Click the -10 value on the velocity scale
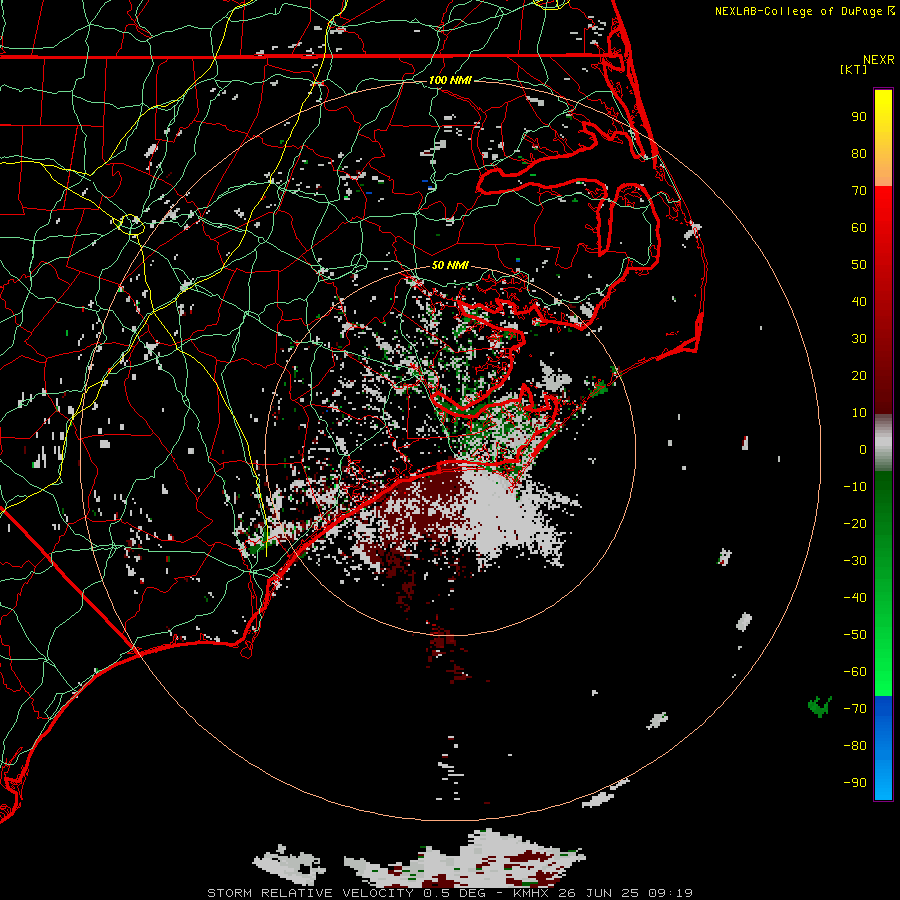Image resolution: width=900 pixels, height=900 pixels. tap(855, 487)
